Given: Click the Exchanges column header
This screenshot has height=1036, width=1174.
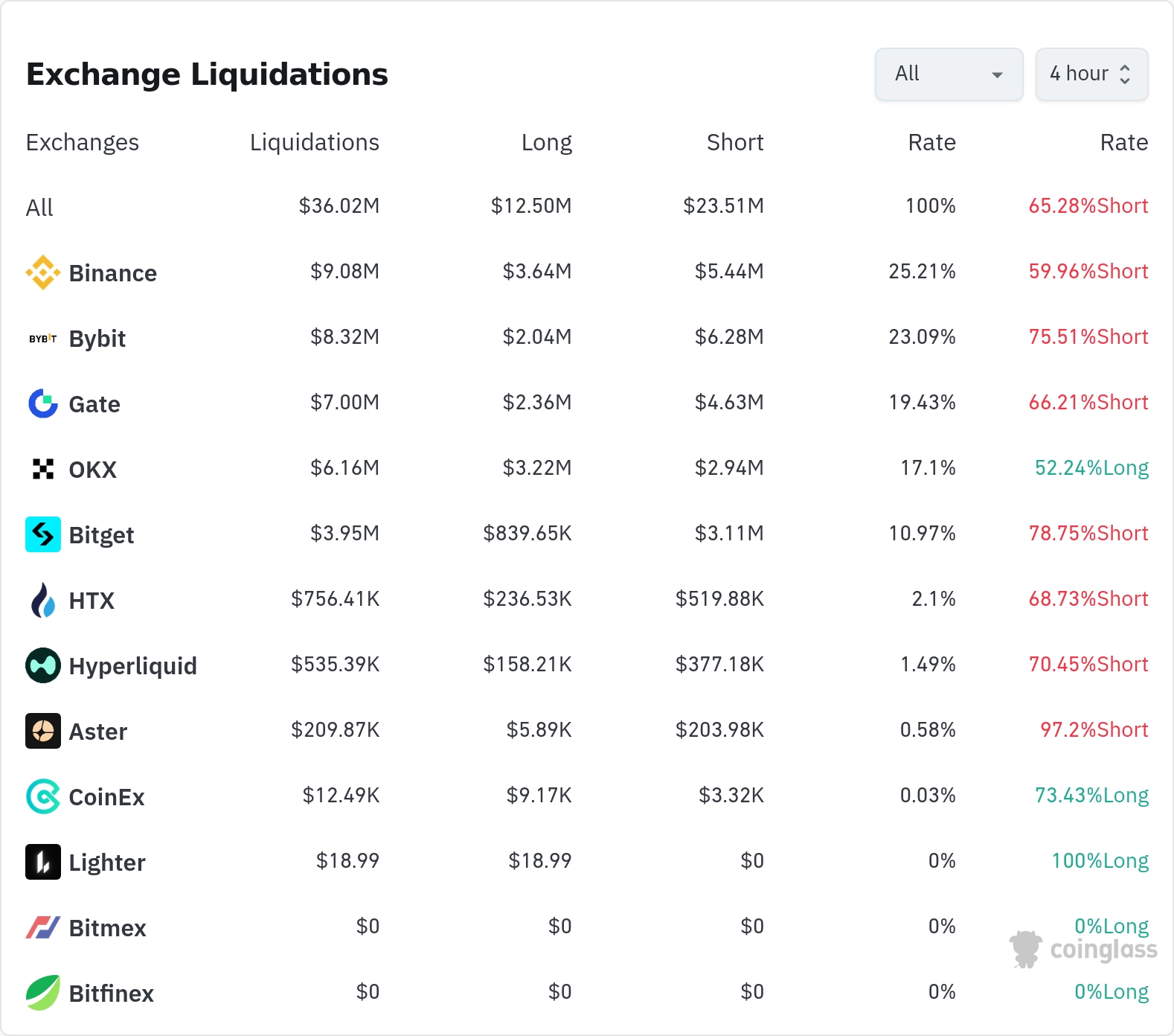Looking at the screenshot, I should click(x=83, y=142).
